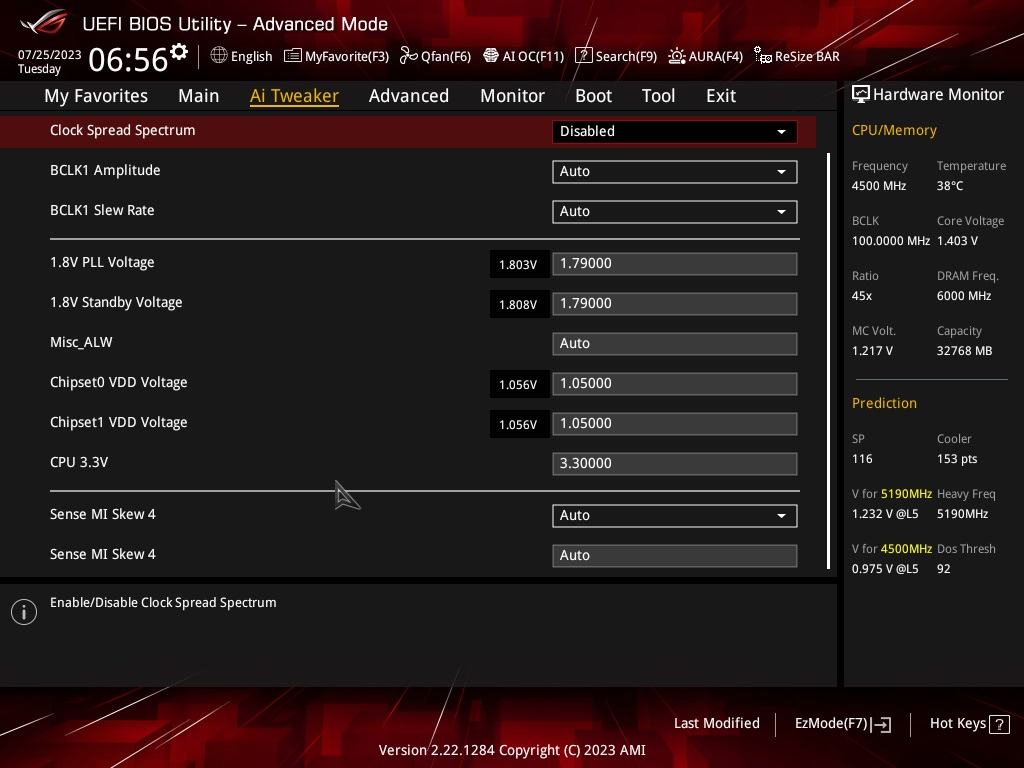Screen dimensions: 1024x768
Task: Click the info circle icon
Action: click(x=24, y=612)
